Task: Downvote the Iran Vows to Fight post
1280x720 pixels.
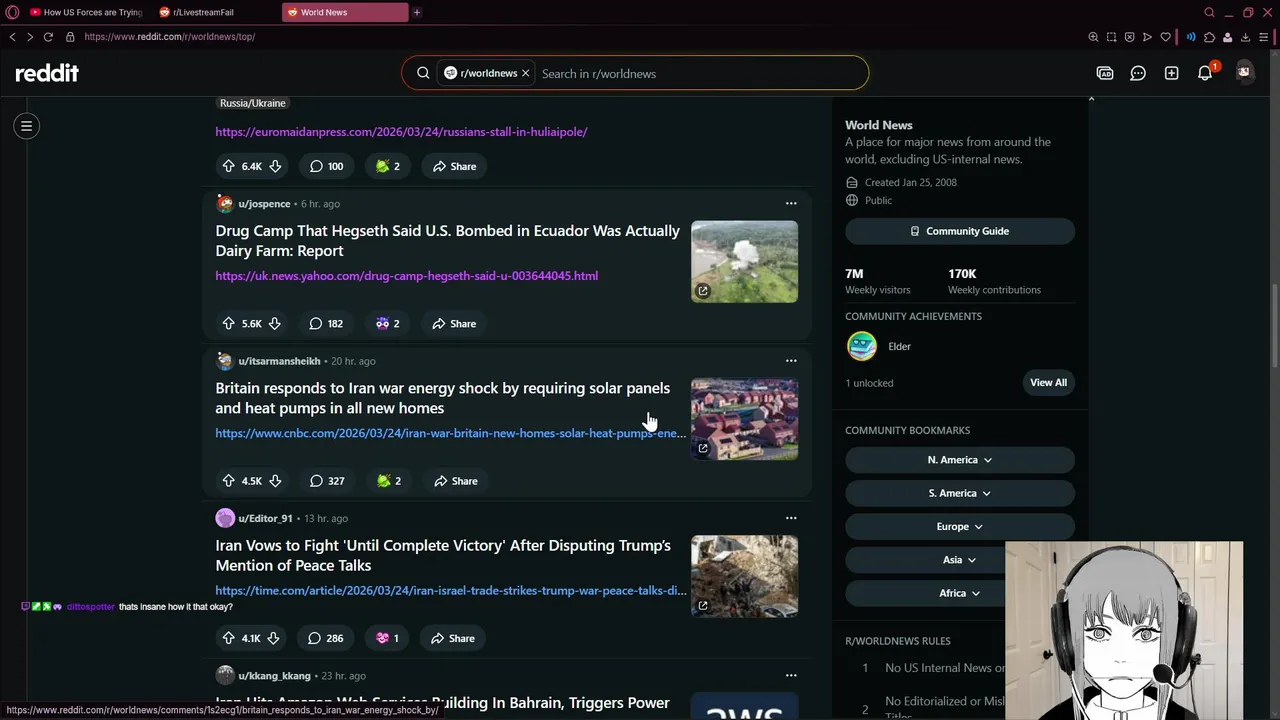Action: 273,638
